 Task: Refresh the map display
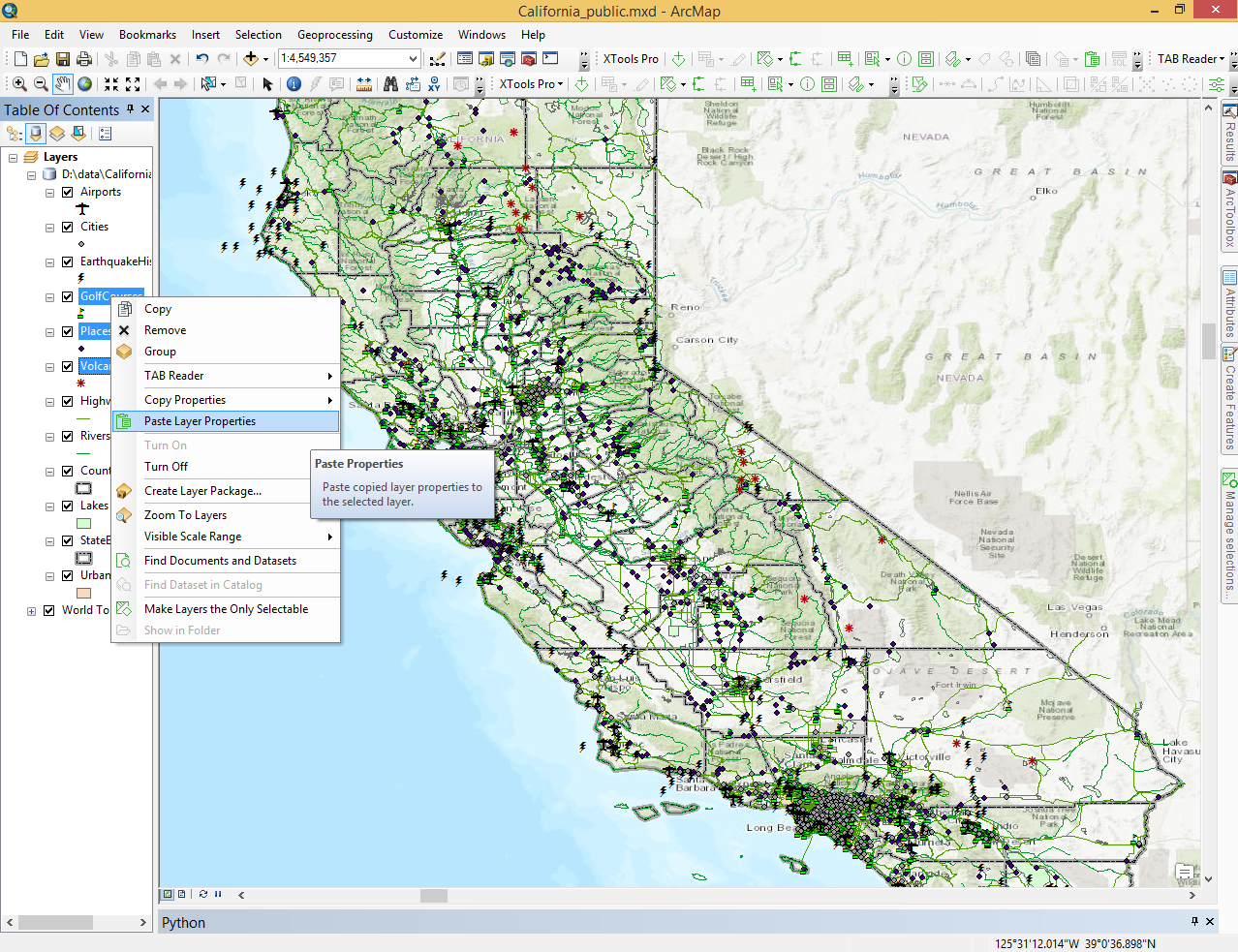click(203, 895)
